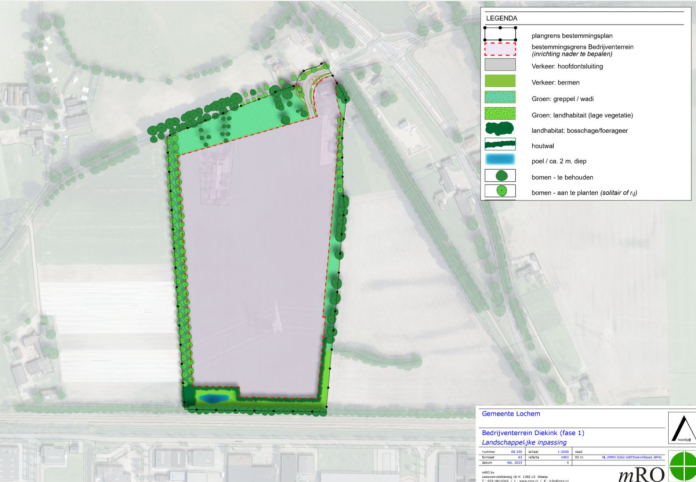696x482 pixels.
Task: Click the mRO company name logo text
Action: point(642,475)
